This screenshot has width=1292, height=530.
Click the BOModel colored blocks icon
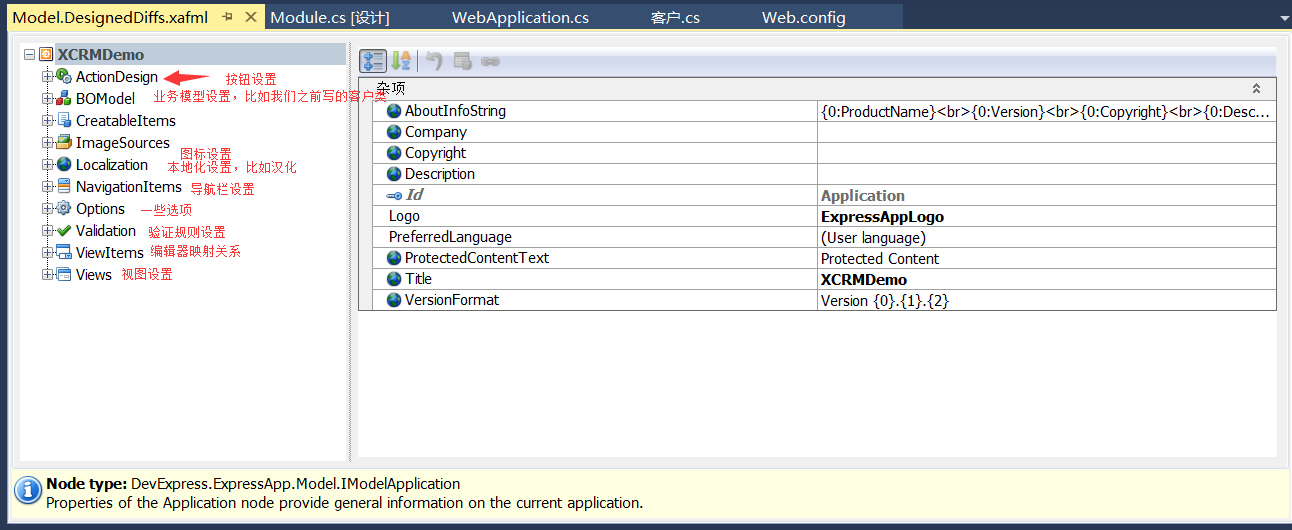pyautogui.click(x=64, y=99)
